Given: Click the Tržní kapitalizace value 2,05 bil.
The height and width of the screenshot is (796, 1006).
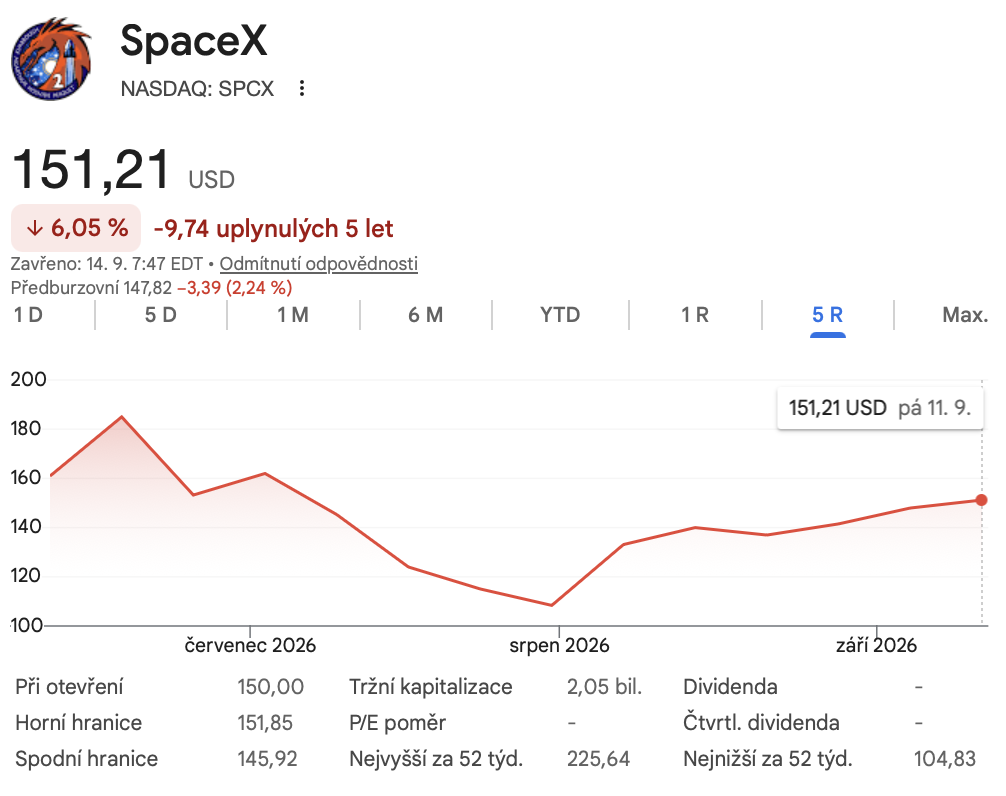Looking at the screenshot, I should [604, 687].
